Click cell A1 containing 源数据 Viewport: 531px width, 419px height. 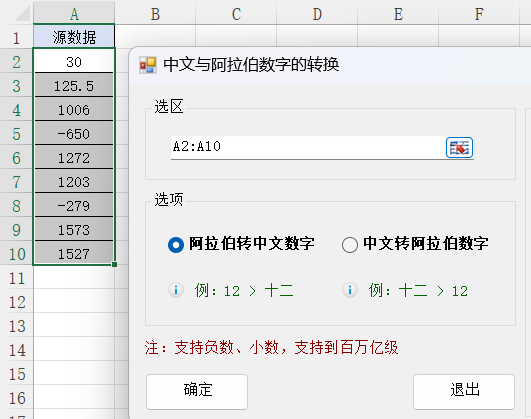click(x=74, y=37)
